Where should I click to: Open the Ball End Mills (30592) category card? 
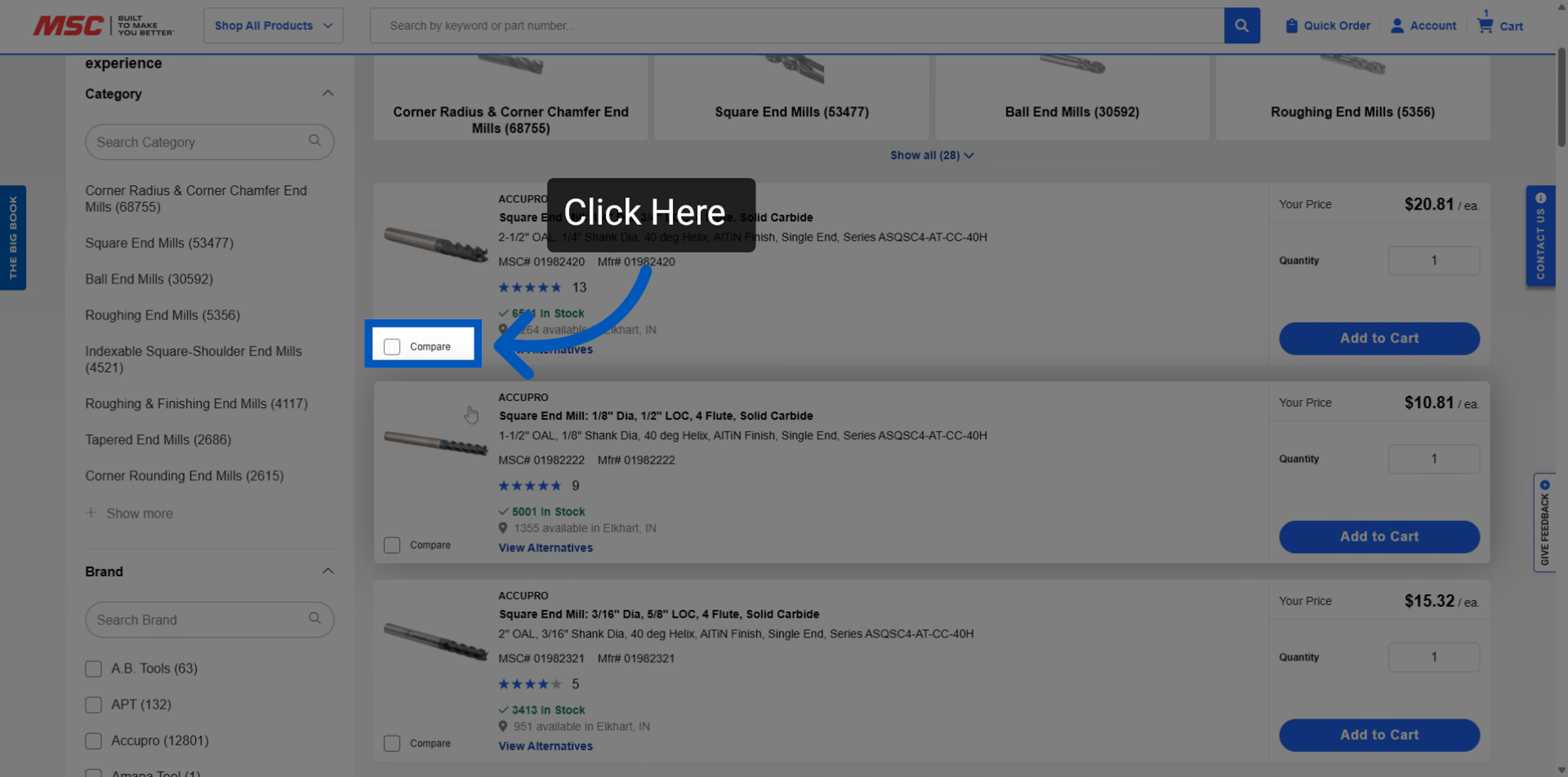point(1072,97)
